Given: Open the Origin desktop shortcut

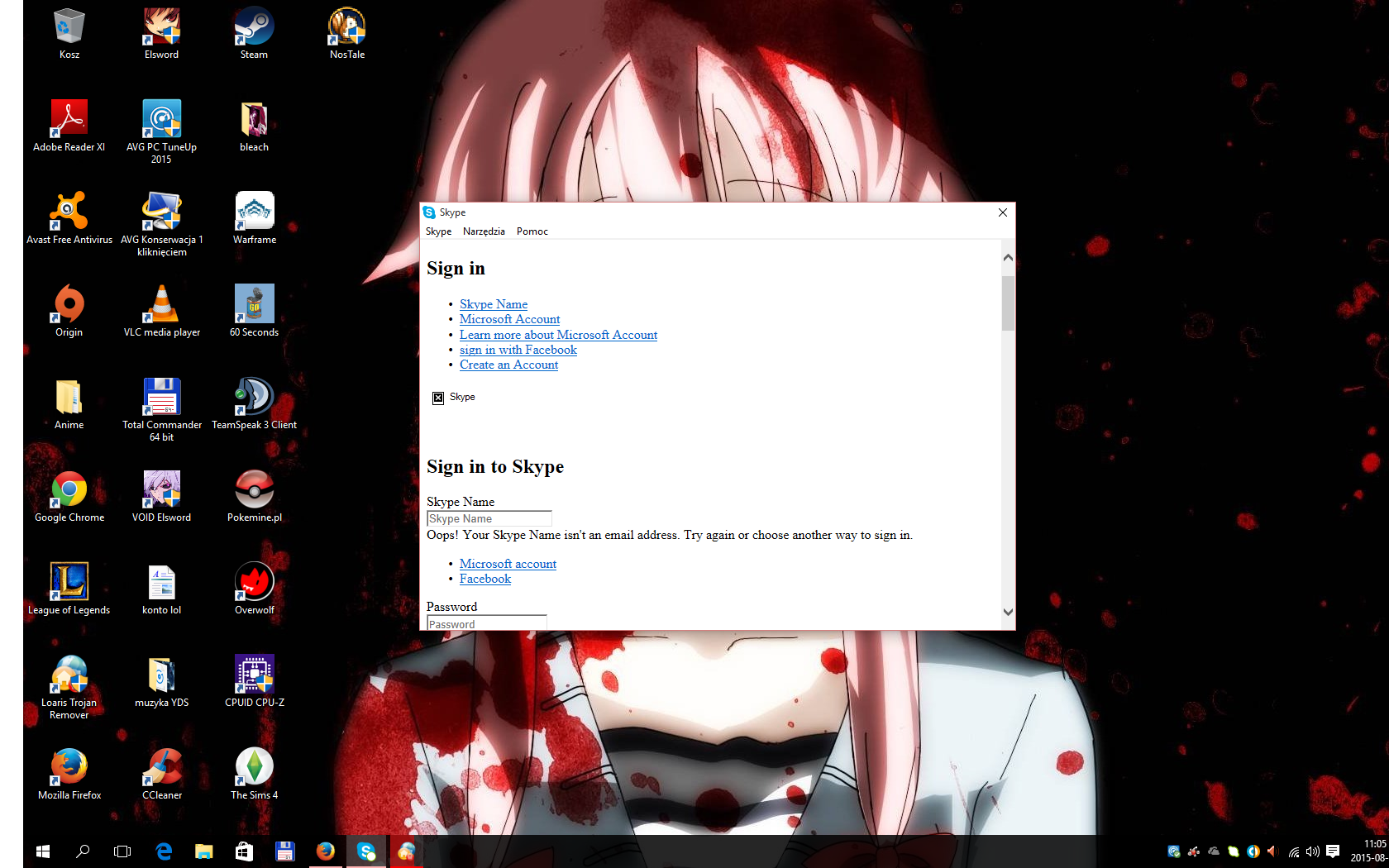Looking at the screenshot, I should coord(69,311).
